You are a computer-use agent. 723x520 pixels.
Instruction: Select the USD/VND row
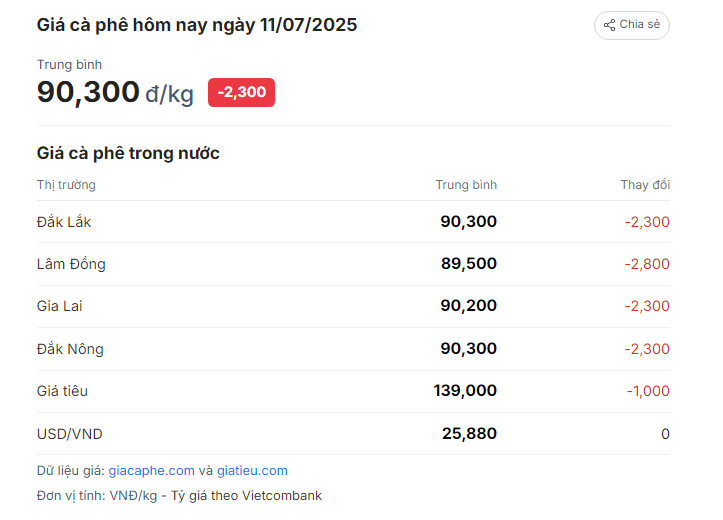point(353,434)
